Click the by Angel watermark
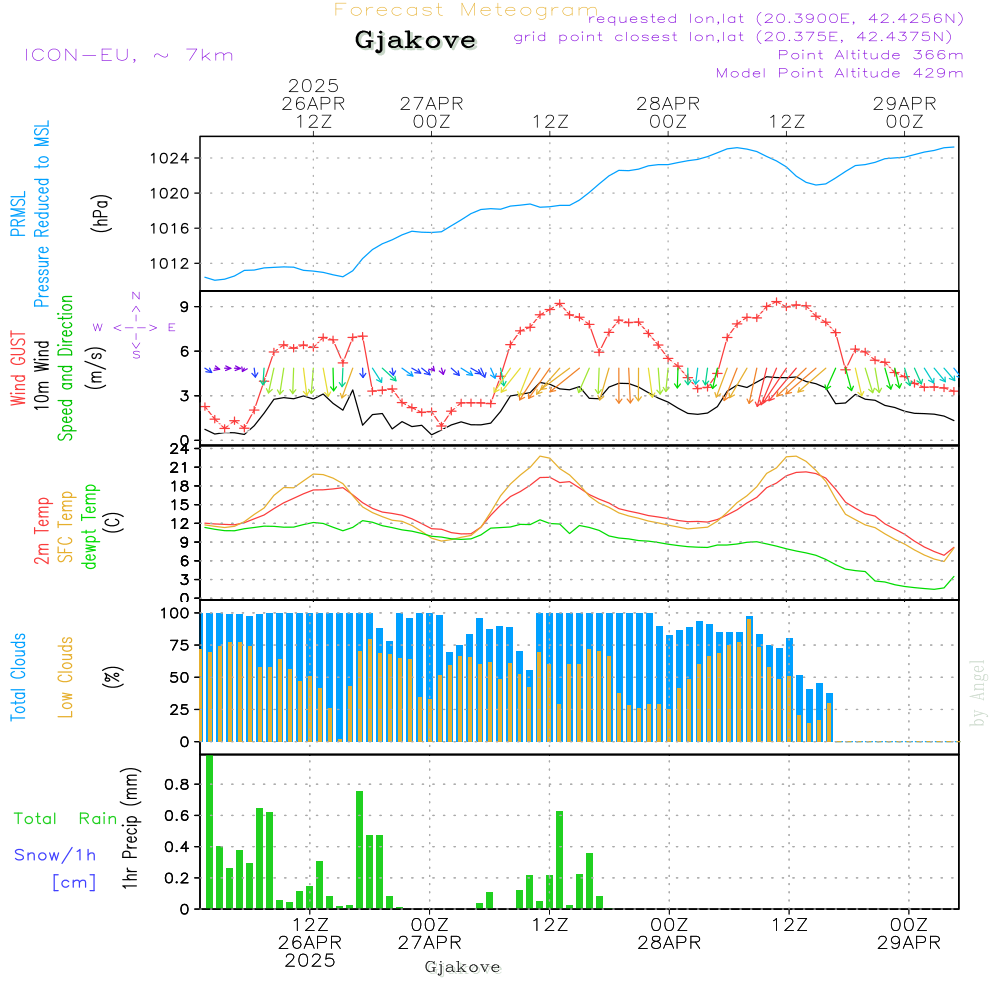The height and width of the screenshot is (1000, 1000). (978, 692)
